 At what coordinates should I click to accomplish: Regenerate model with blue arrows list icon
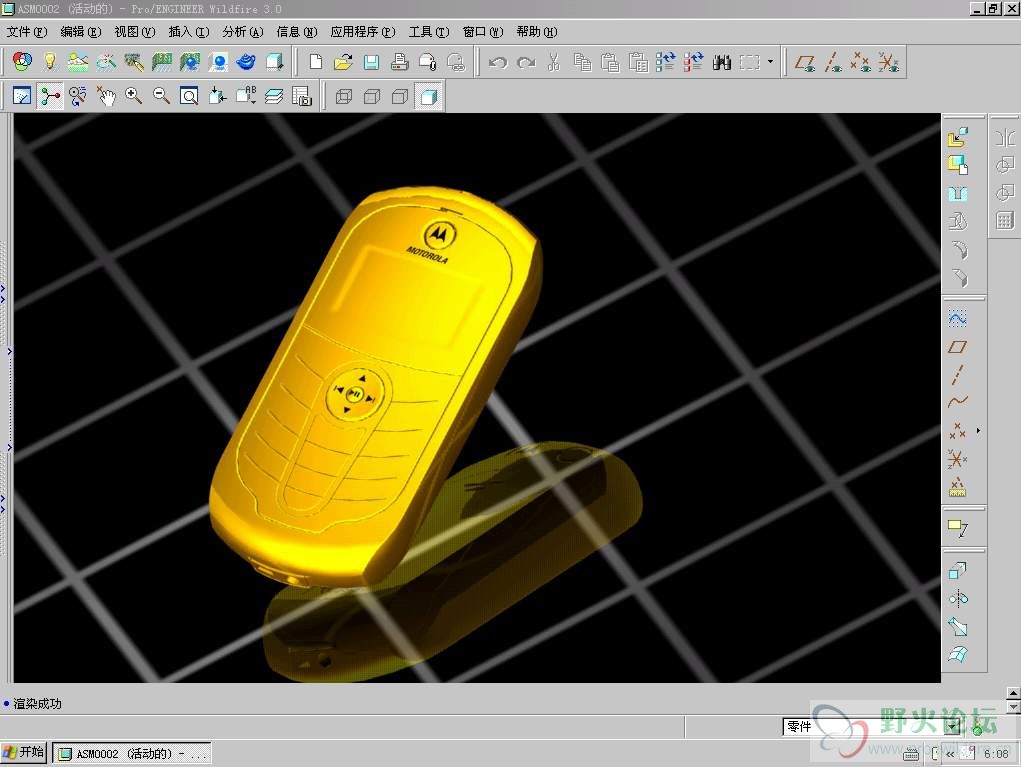(x=665, y=63)
